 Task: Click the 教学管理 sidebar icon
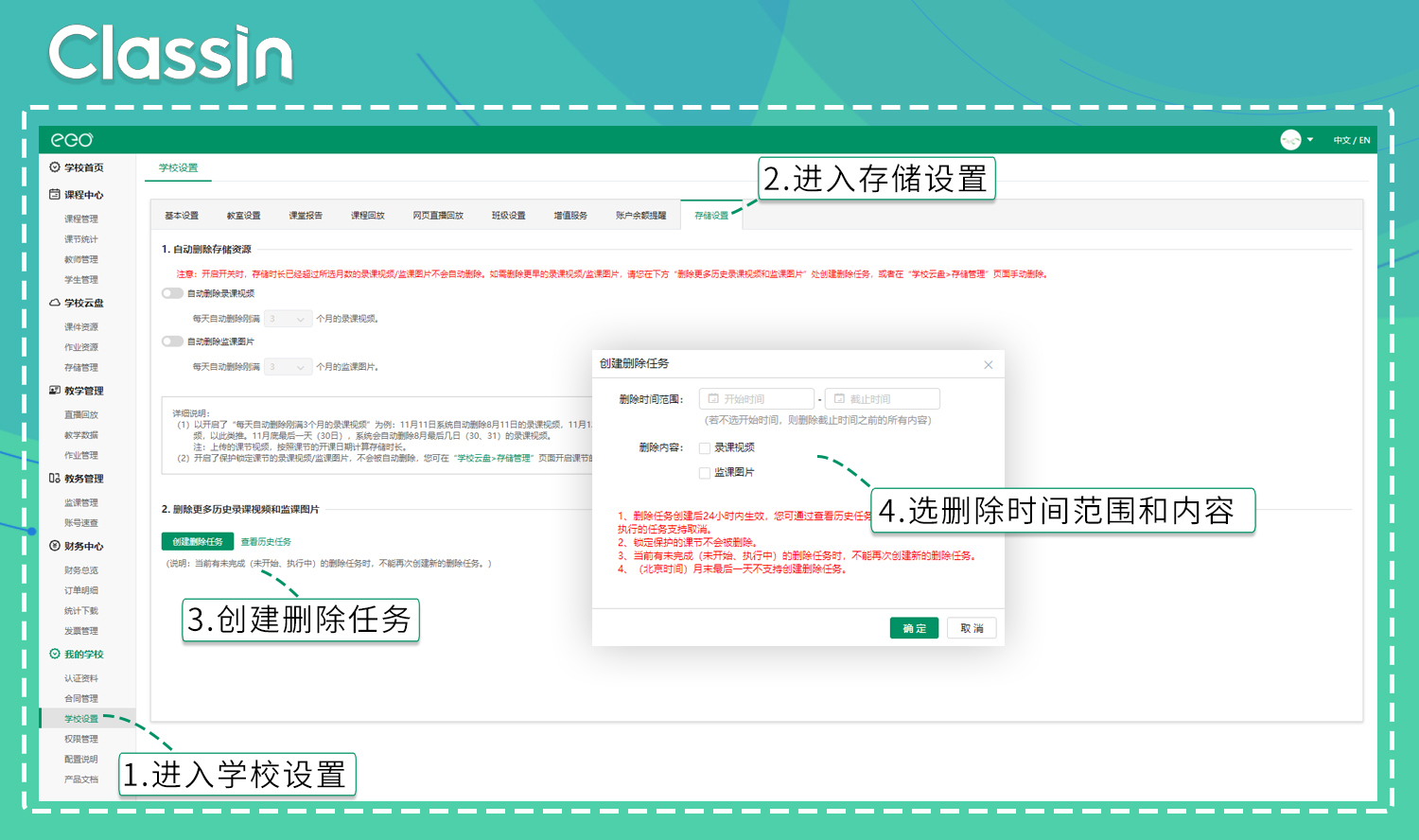point(55,391)
